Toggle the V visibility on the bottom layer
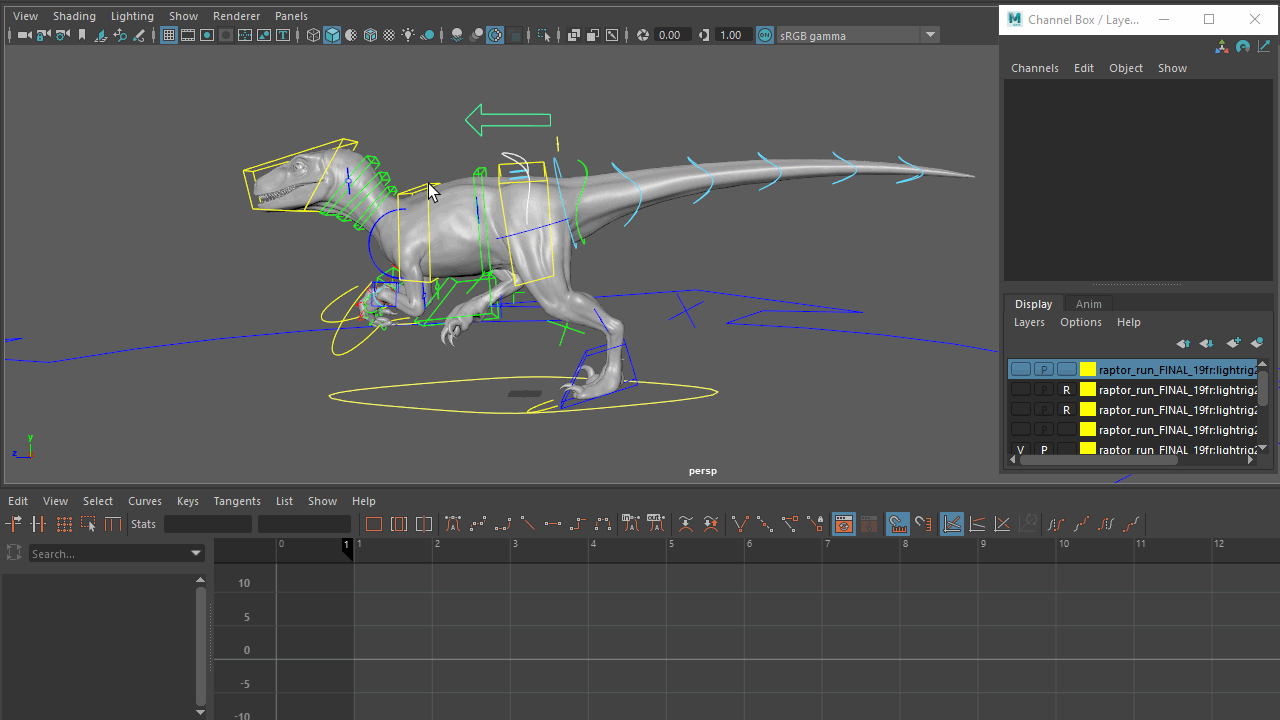Screen dimensions: 1280x720 pos(1020,450)
